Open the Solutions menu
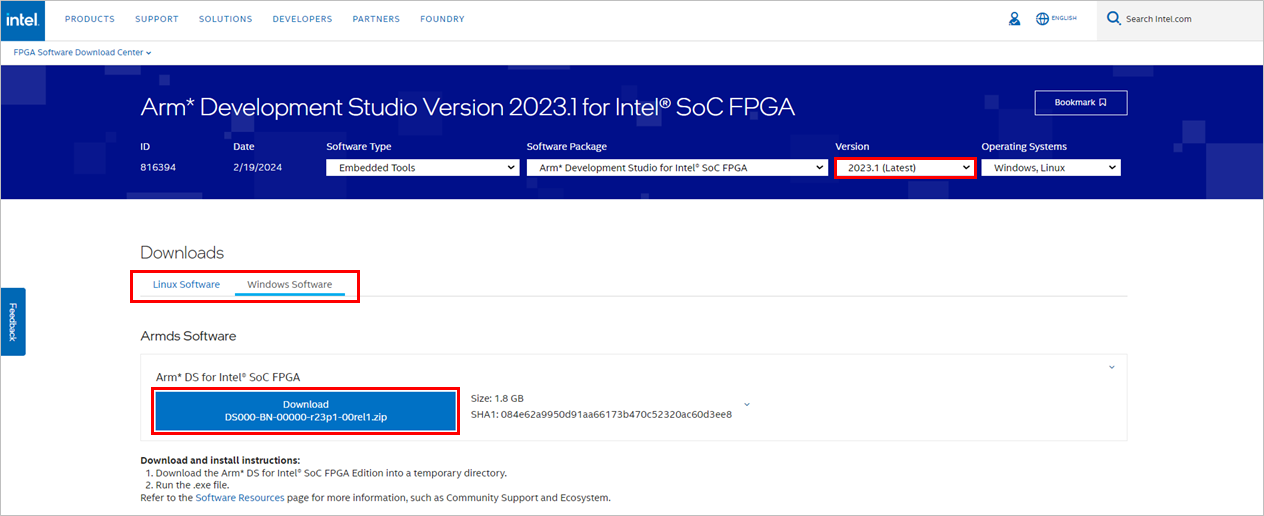Screen dimensions: 1264x516 click(225, 19)
